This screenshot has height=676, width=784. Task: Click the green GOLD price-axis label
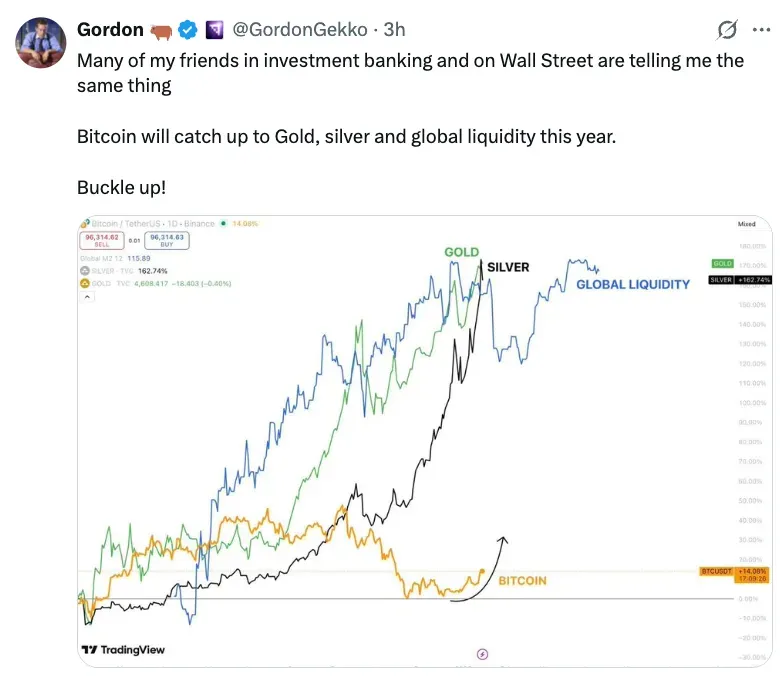[x=722, y=263]
